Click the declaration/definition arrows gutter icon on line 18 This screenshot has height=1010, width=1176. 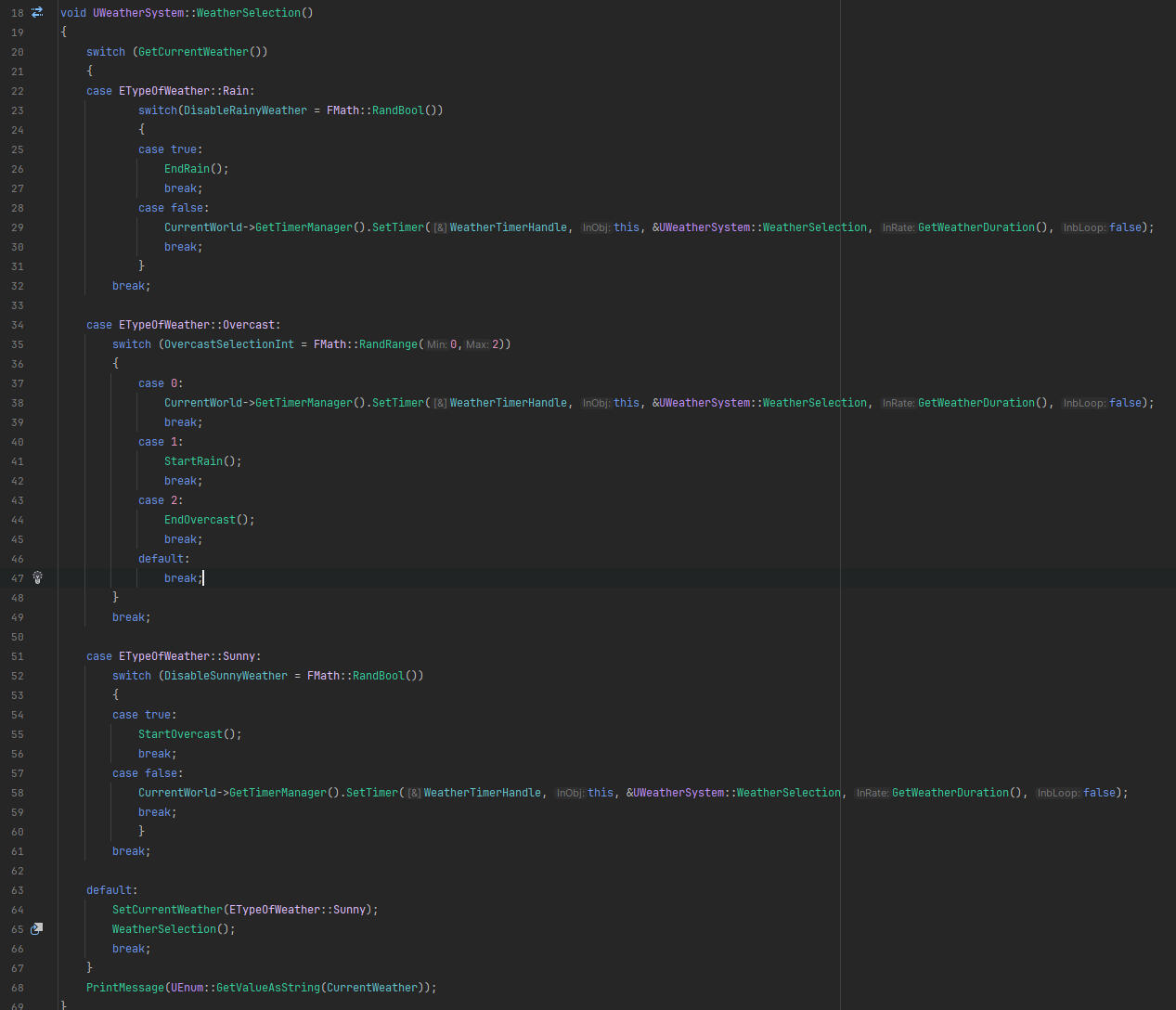point(37,13)
